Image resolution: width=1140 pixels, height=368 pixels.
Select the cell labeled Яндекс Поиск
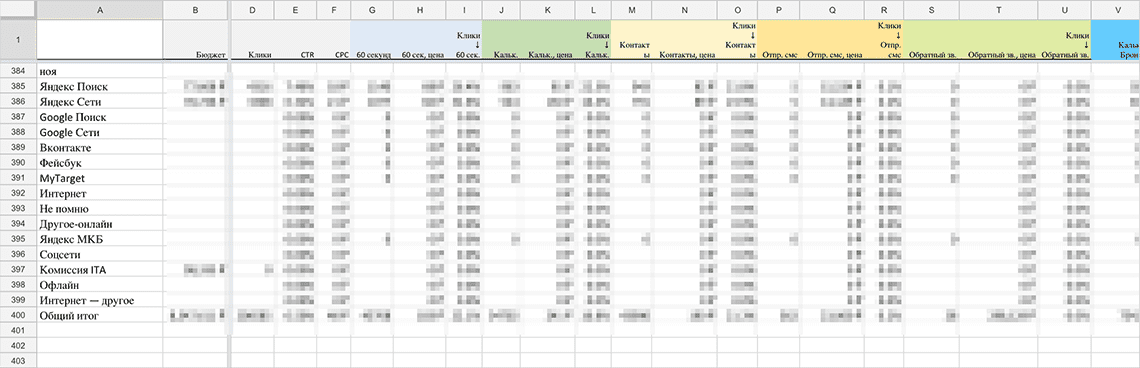click(100, 87)
